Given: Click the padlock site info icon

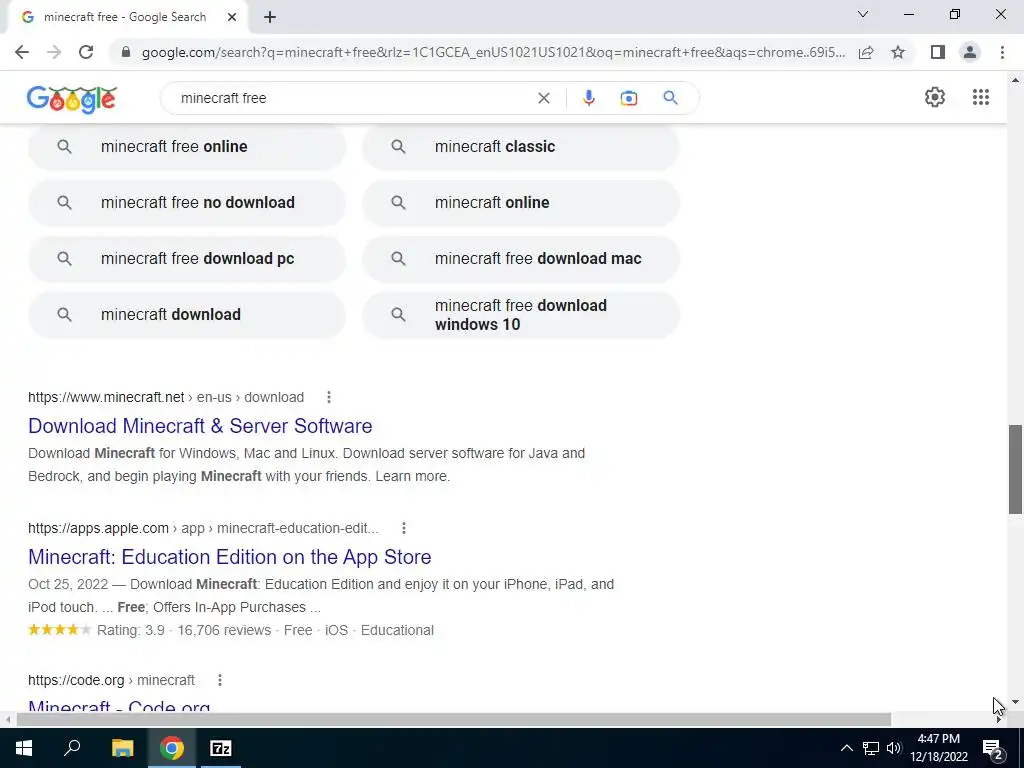Looking at the screenshot, I should pos(126,52).
